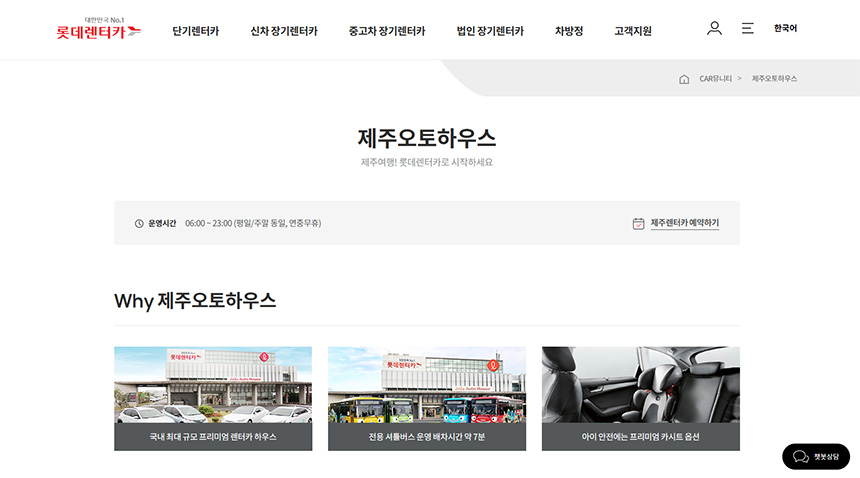Open the 고객지원 menu
The image size is (860, 478).
[633, 31]
